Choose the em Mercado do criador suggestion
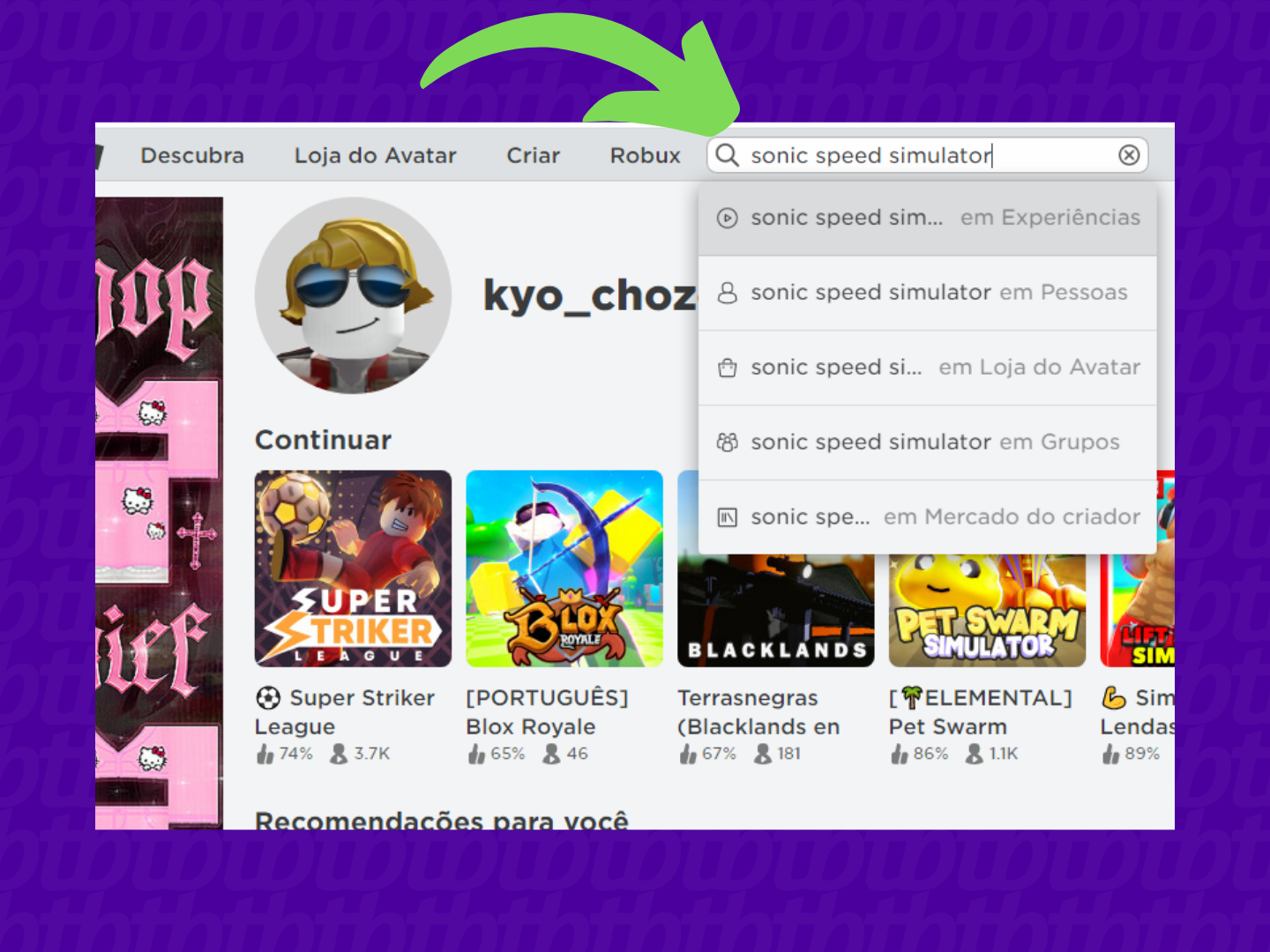Viewport: 1270px width, 952px height. pyautogui.click(x=927, y=517)
